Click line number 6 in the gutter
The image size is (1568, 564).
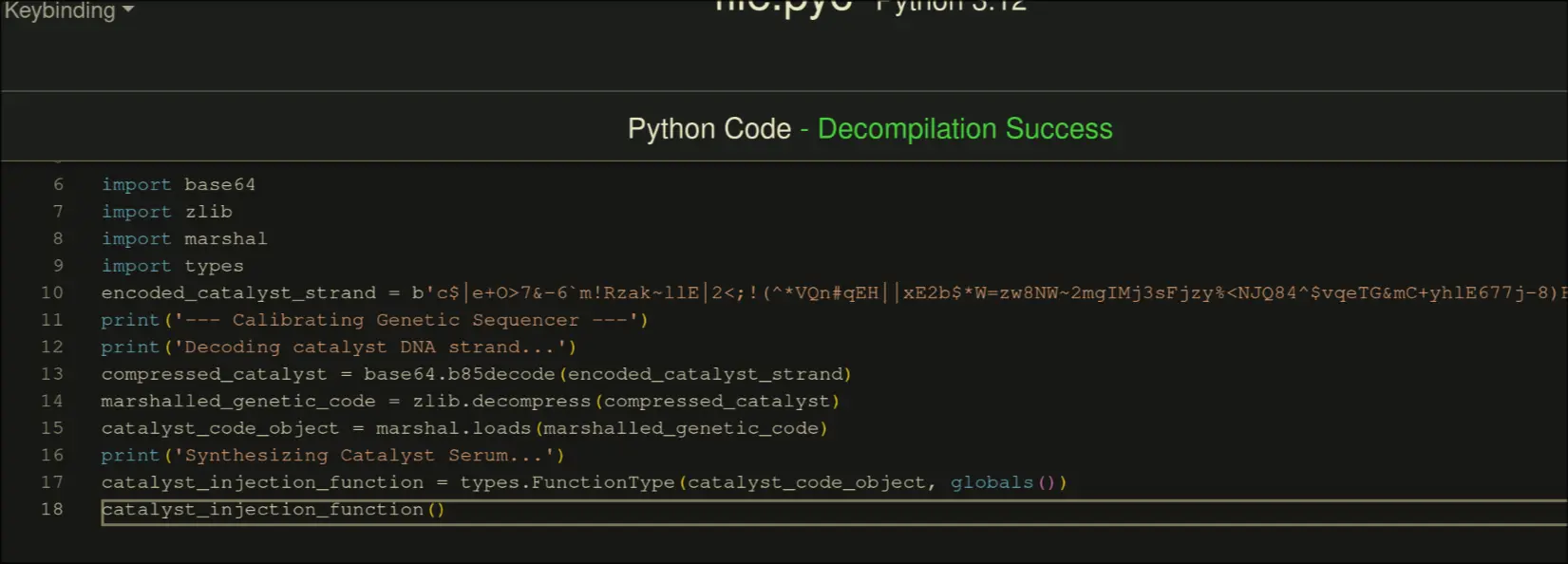[58, 185]
